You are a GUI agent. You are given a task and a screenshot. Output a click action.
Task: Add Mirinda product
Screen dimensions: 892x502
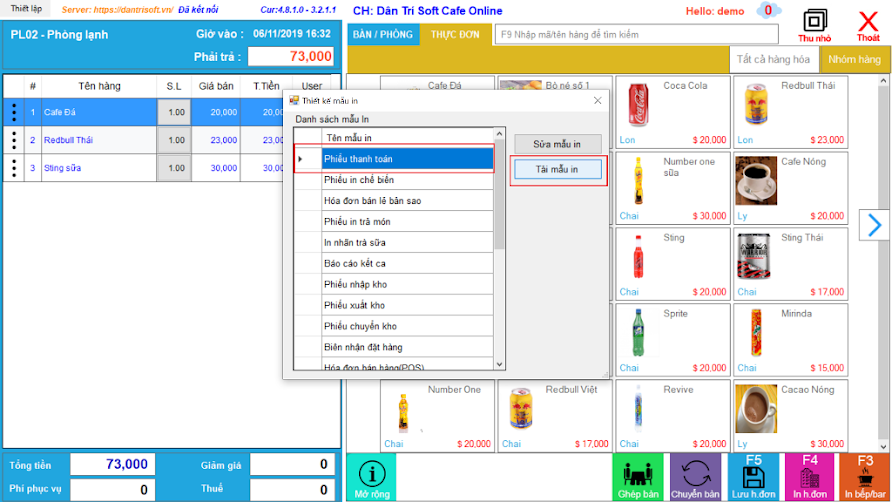pyautogui.click(x=790, y=340)
